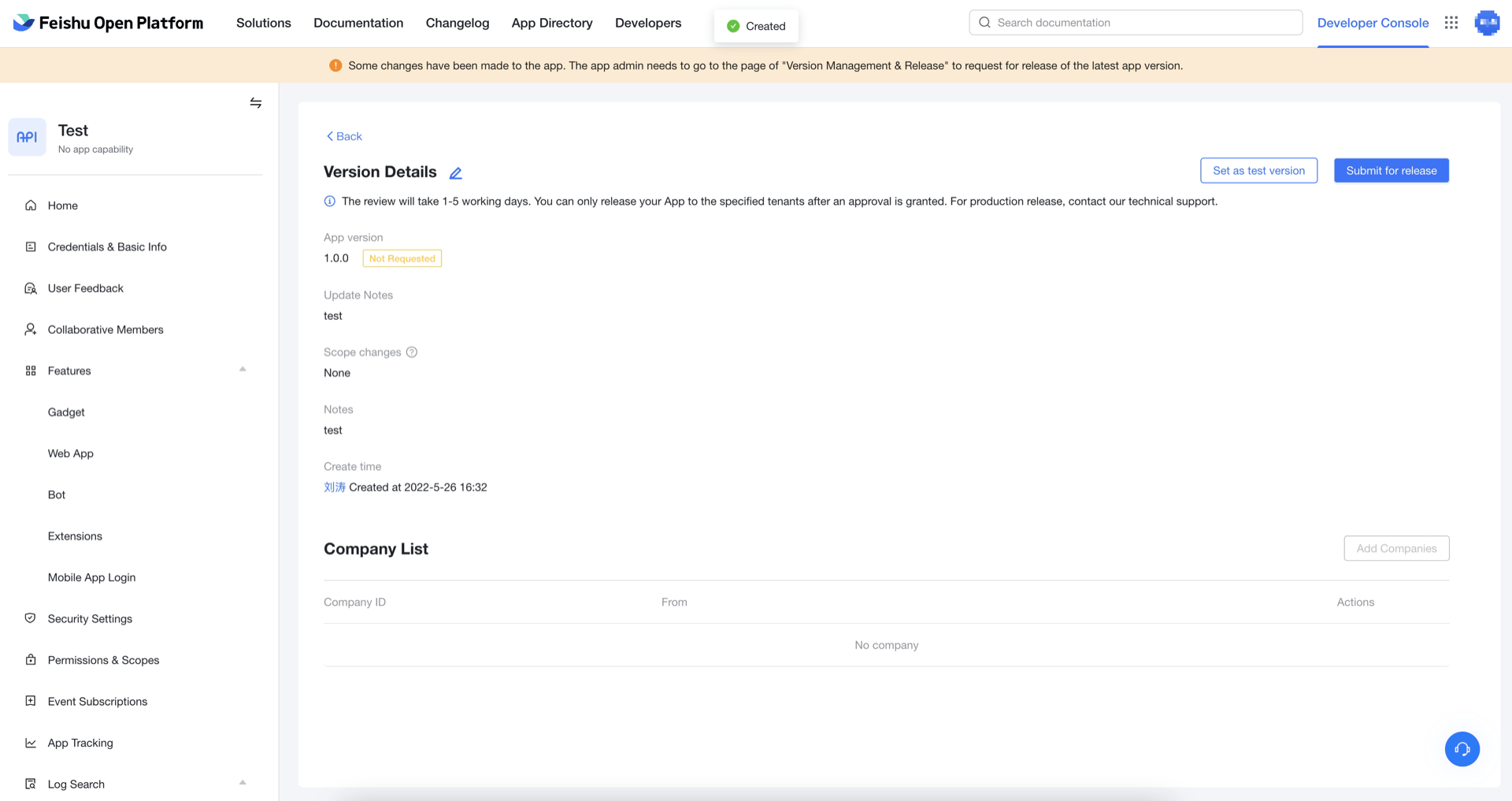Viewport: 1512px width, 801px height.
Task: Collapse the Features section arrow
Action: (x=243, y=369)
